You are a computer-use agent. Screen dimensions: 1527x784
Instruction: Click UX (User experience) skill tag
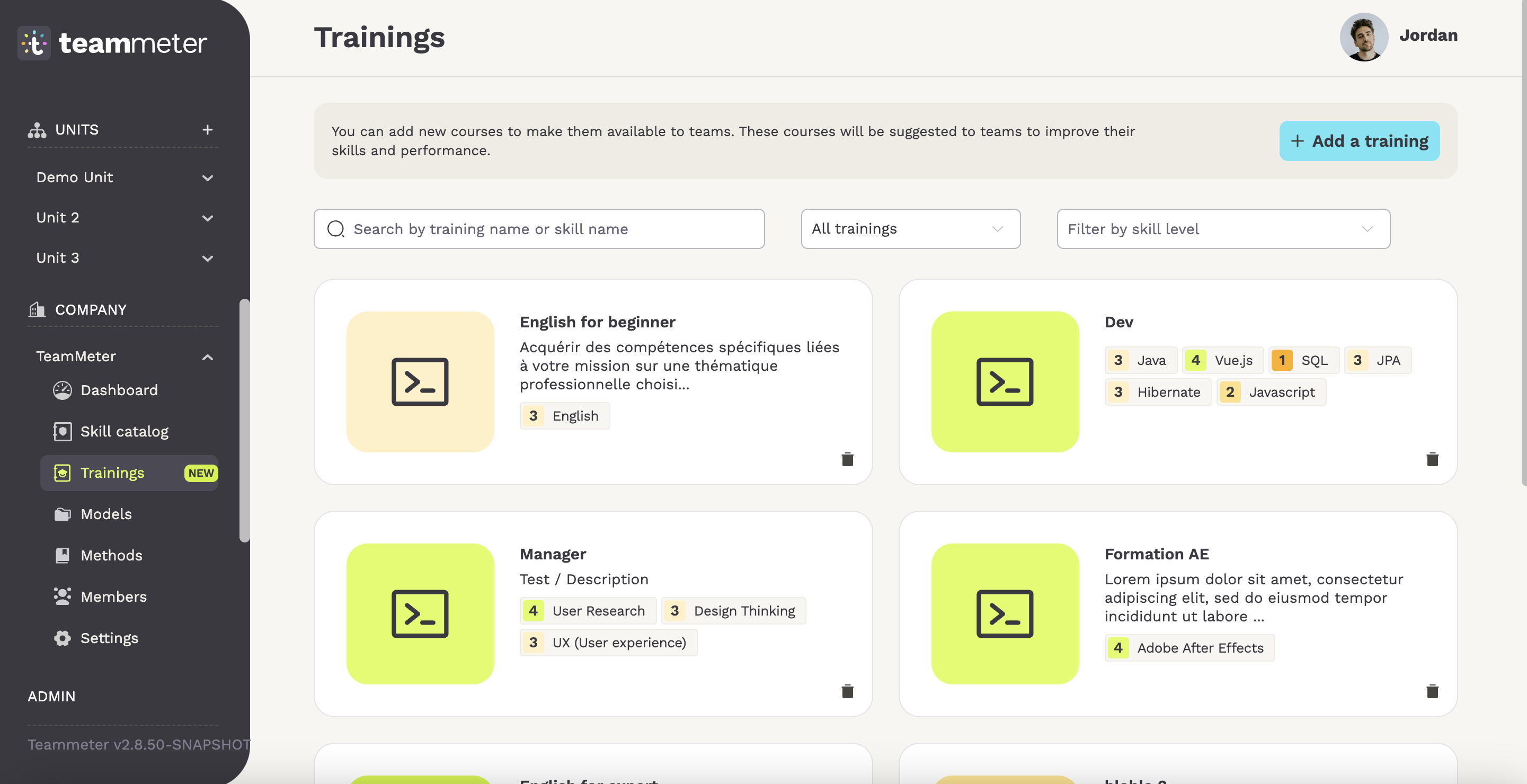click(608, 643)
